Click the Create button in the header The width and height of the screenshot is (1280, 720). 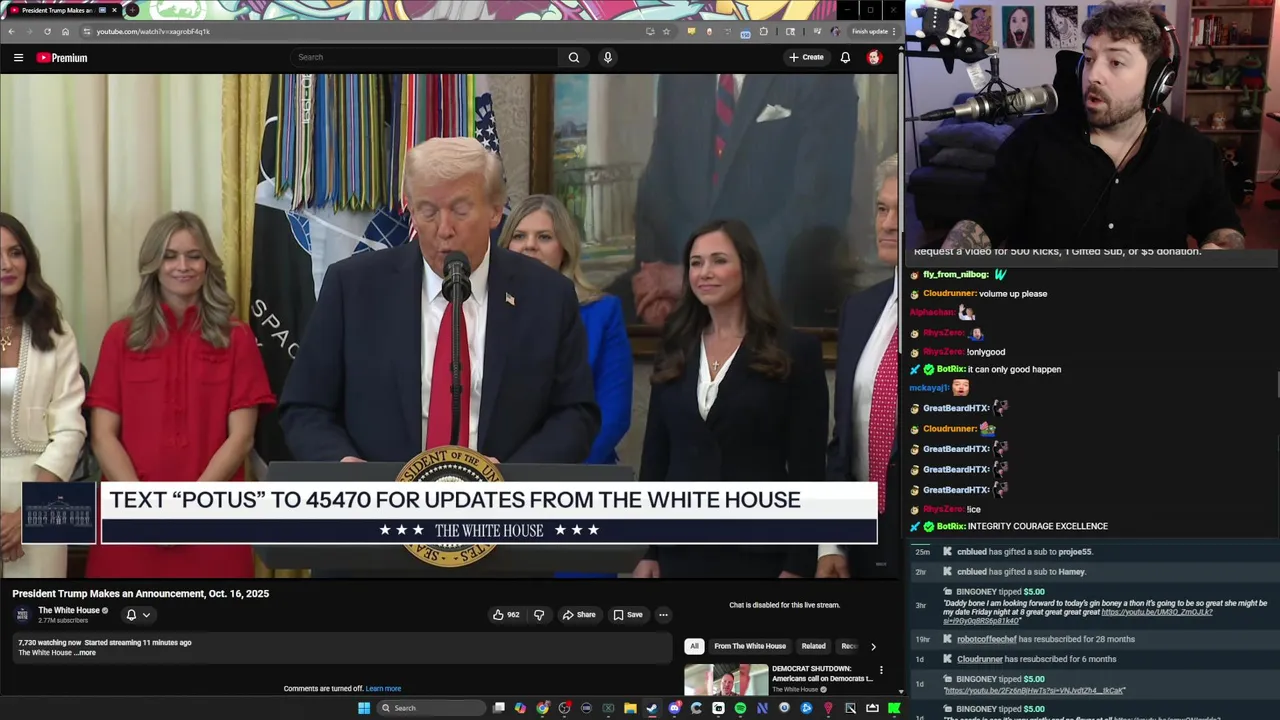coord(806,57)
